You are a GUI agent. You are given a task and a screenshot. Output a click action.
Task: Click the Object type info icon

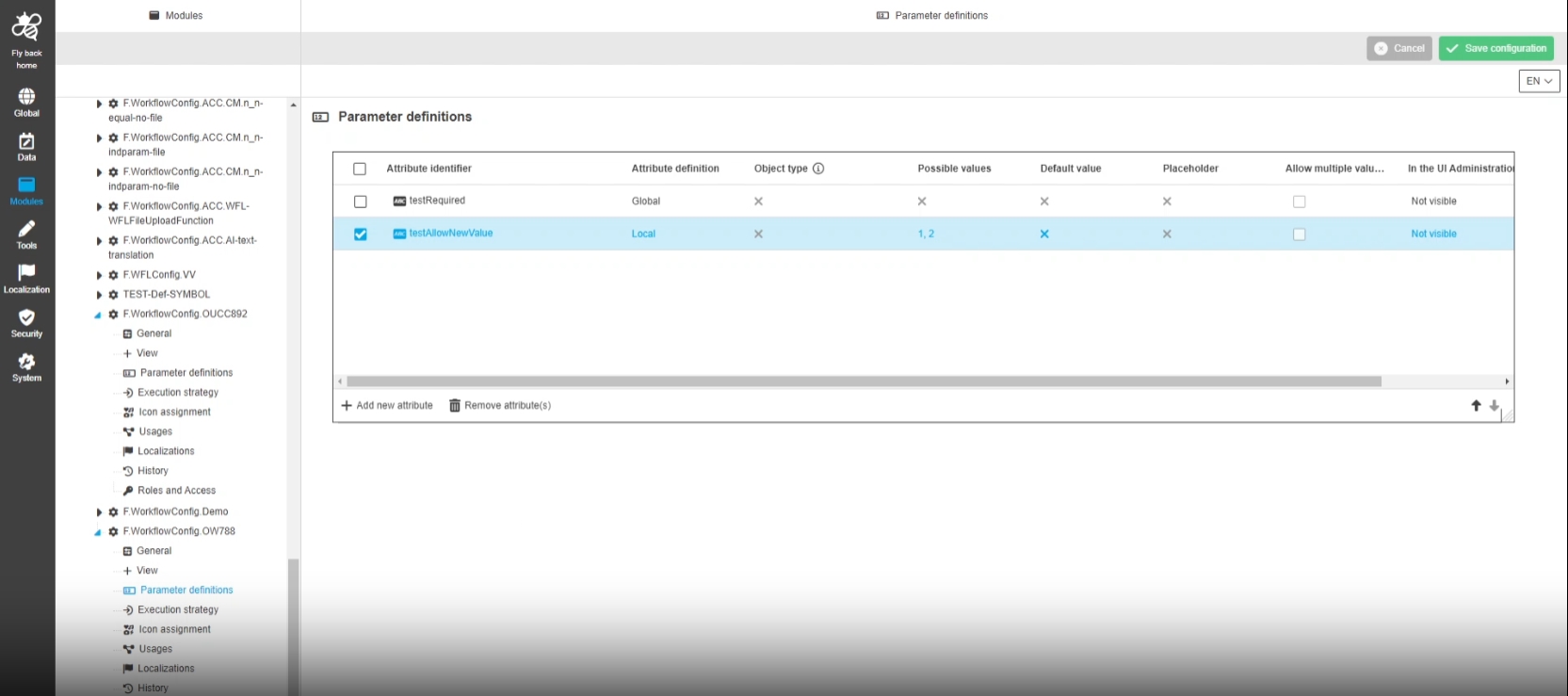click(818, 169)
